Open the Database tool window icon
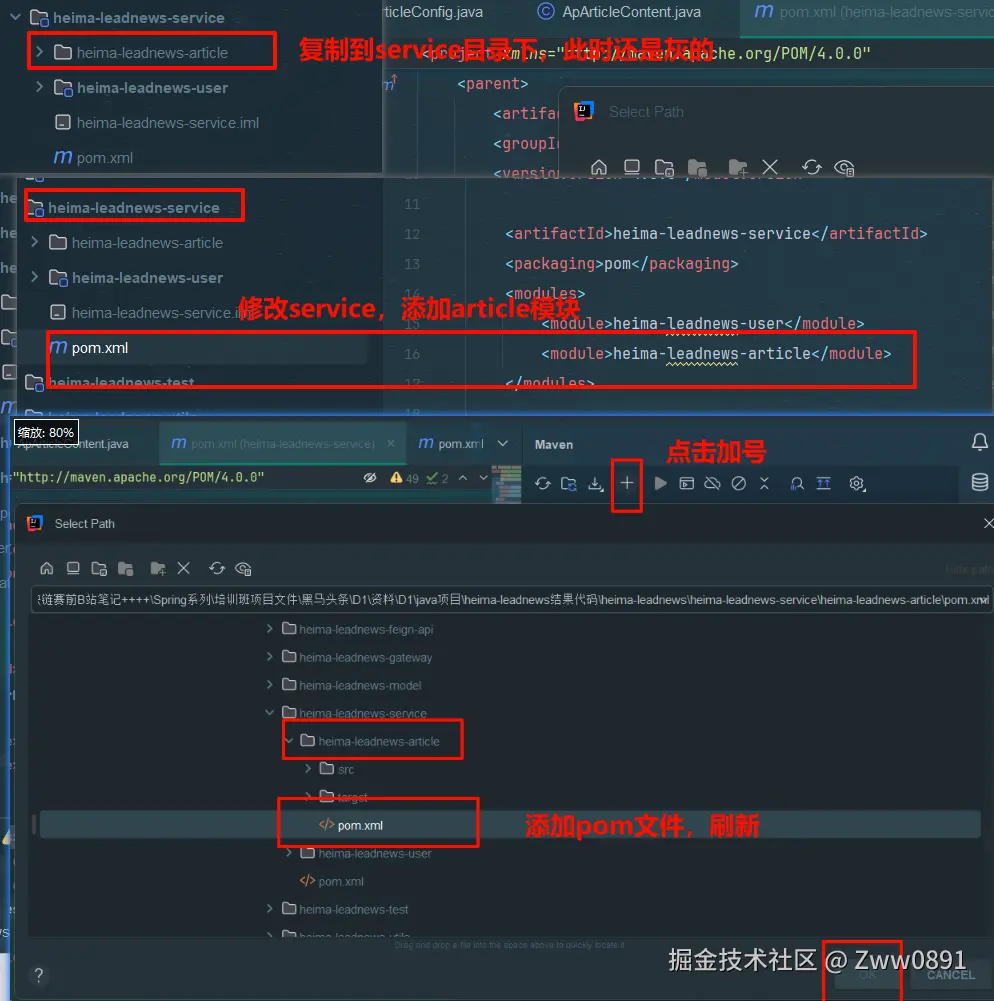Image resolution: width=994 pixels, height=1001 pixels. tap(979, 482)
